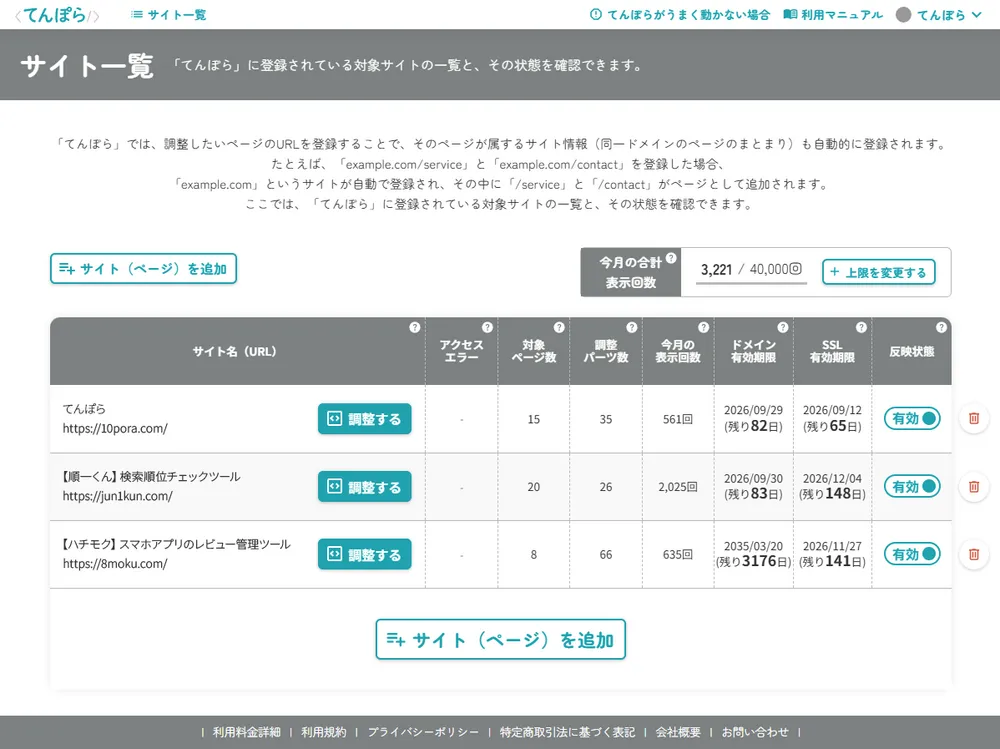Open 利用規約 footer link
This screenshot has height=749, width=1000.
click(324, 732)
